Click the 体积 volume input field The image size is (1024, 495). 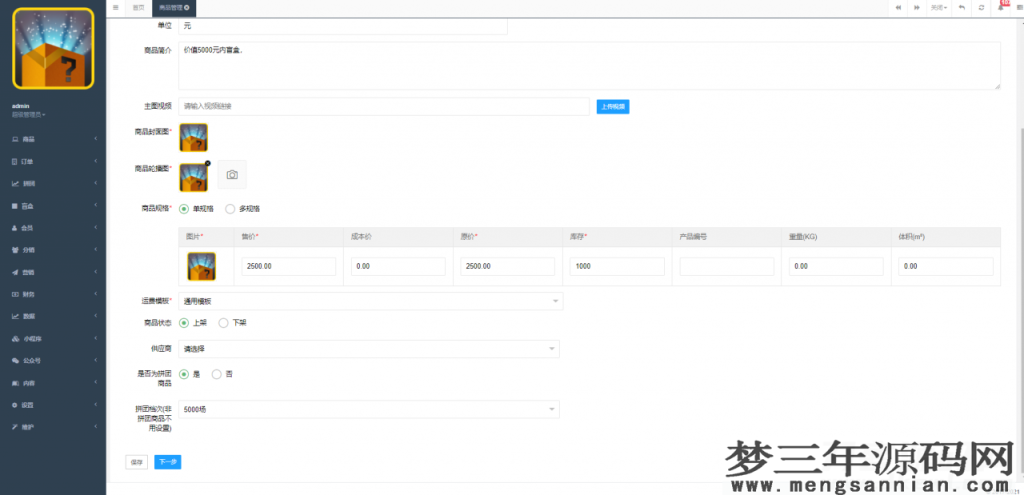click(x=946, y=266)
